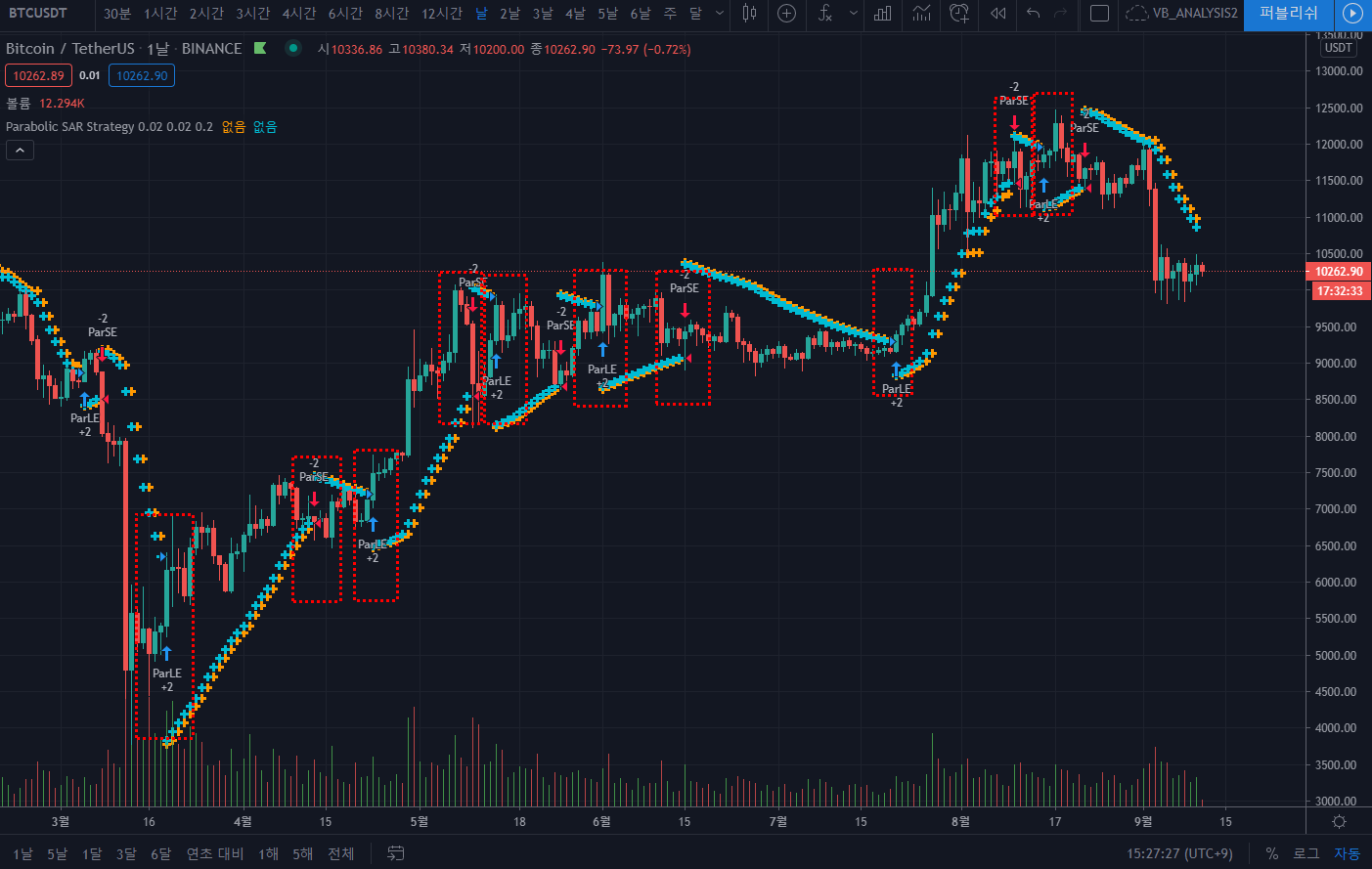The height and width of the screenshot is (869, 1372).
Task: Select the 3달 date range at the bottom
Action: pos(126,853)
